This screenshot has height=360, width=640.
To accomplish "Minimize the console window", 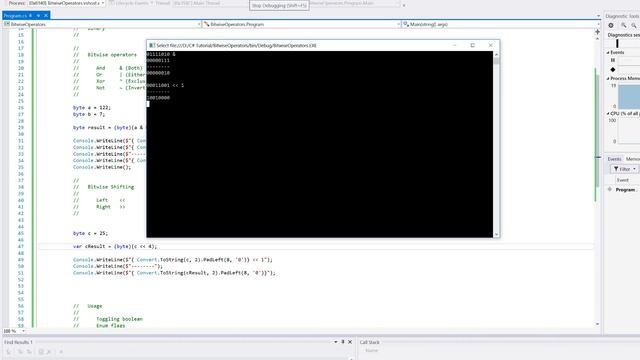I will coord(454,45).
